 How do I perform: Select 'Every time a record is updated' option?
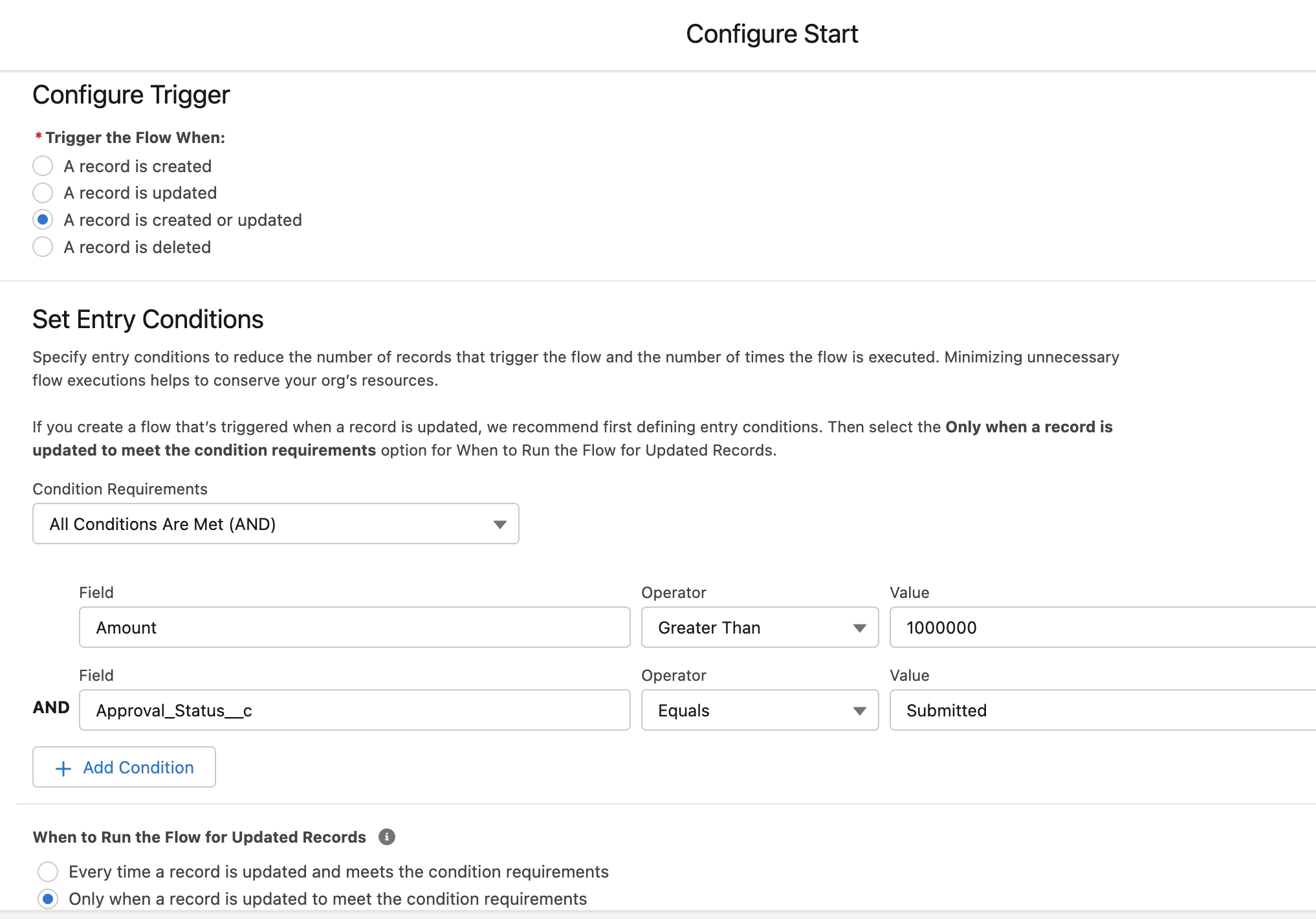pyautogui.click(x=48, y=872)
